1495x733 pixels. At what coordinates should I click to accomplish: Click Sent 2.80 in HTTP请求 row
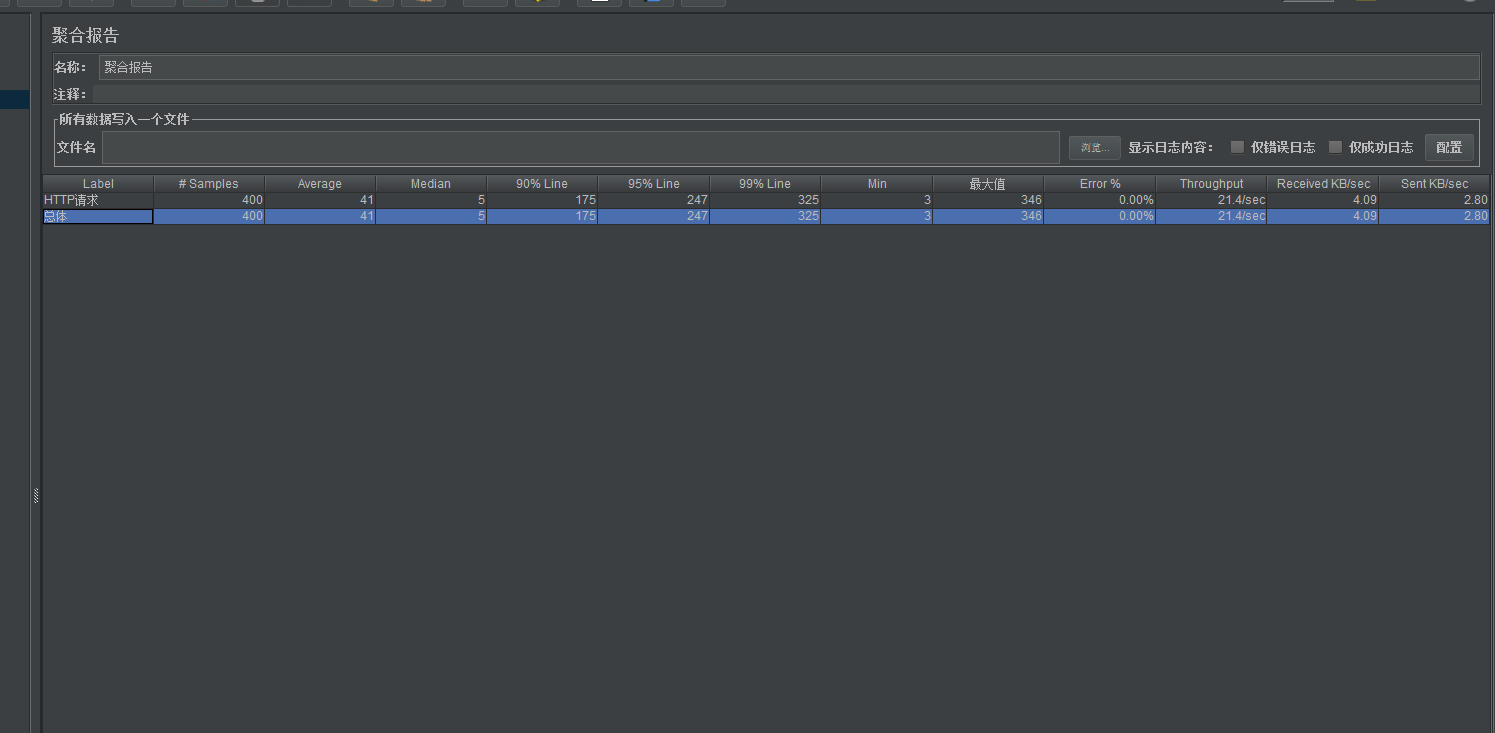1434,200
